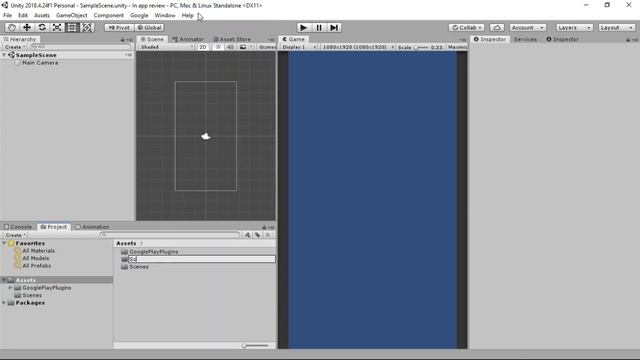Viewport: 640px width, 360px height.
Task: Switch to the Animator tab
Action: (x=188, y=39)
